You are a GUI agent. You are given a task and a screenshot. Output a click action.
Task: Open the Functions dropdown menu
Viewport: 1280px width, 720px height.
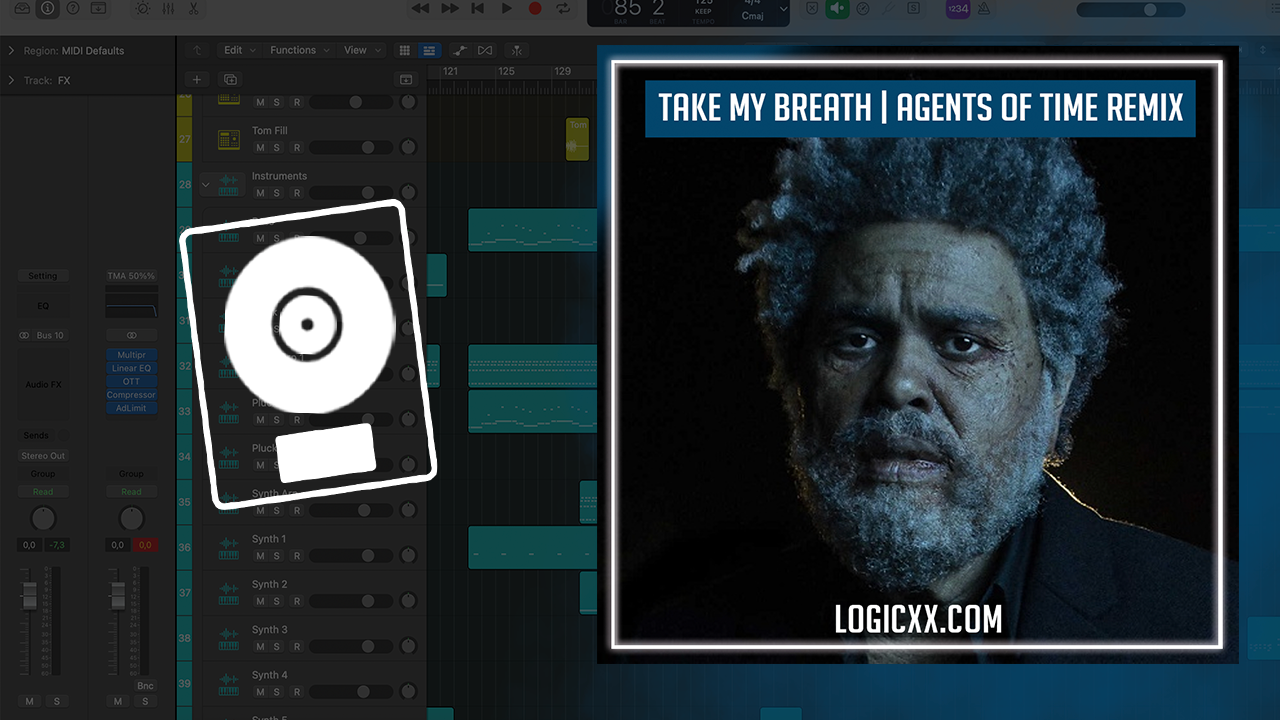[298, 50]
